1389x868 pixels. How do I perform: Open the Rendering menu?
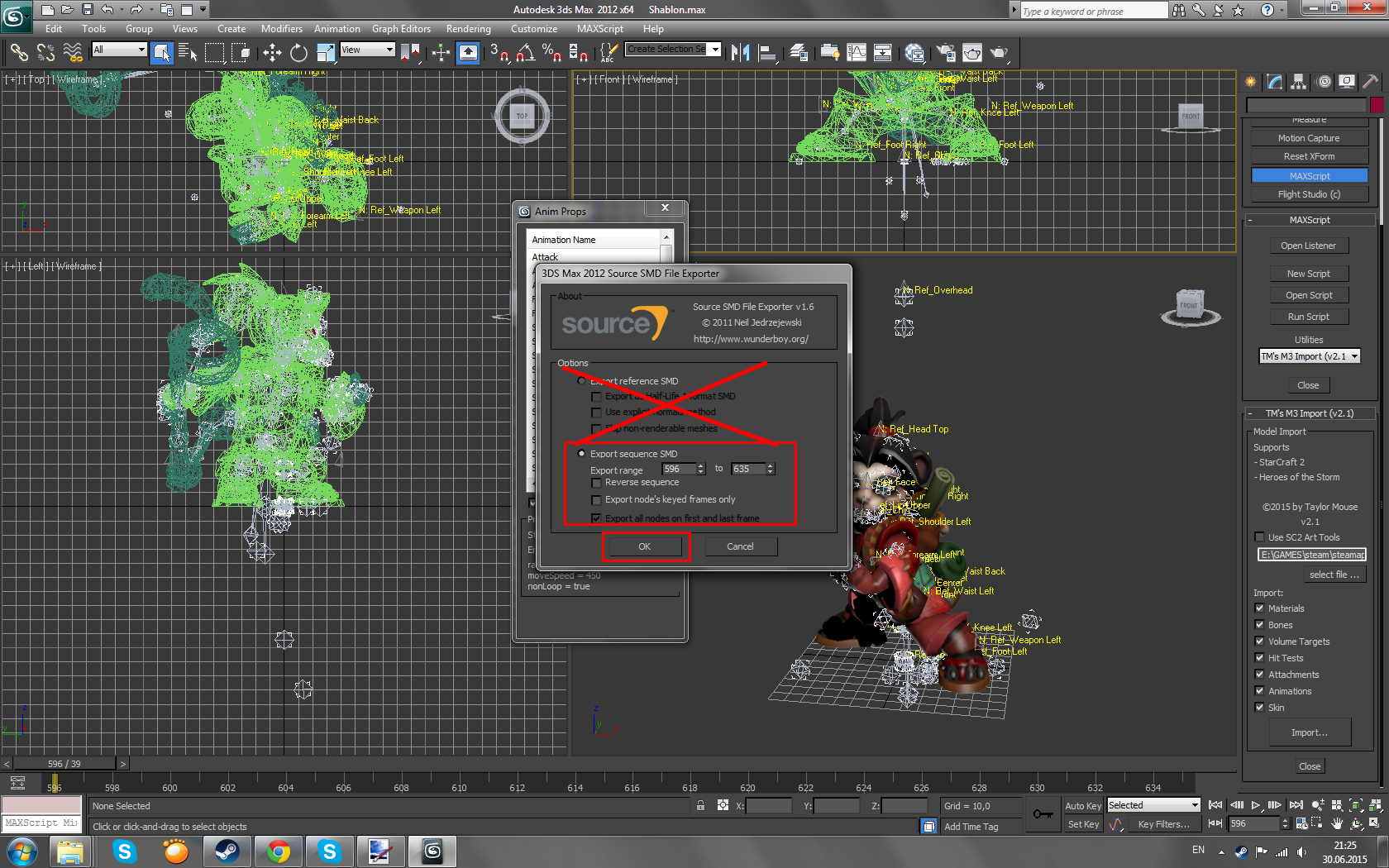tap(469, 29)
